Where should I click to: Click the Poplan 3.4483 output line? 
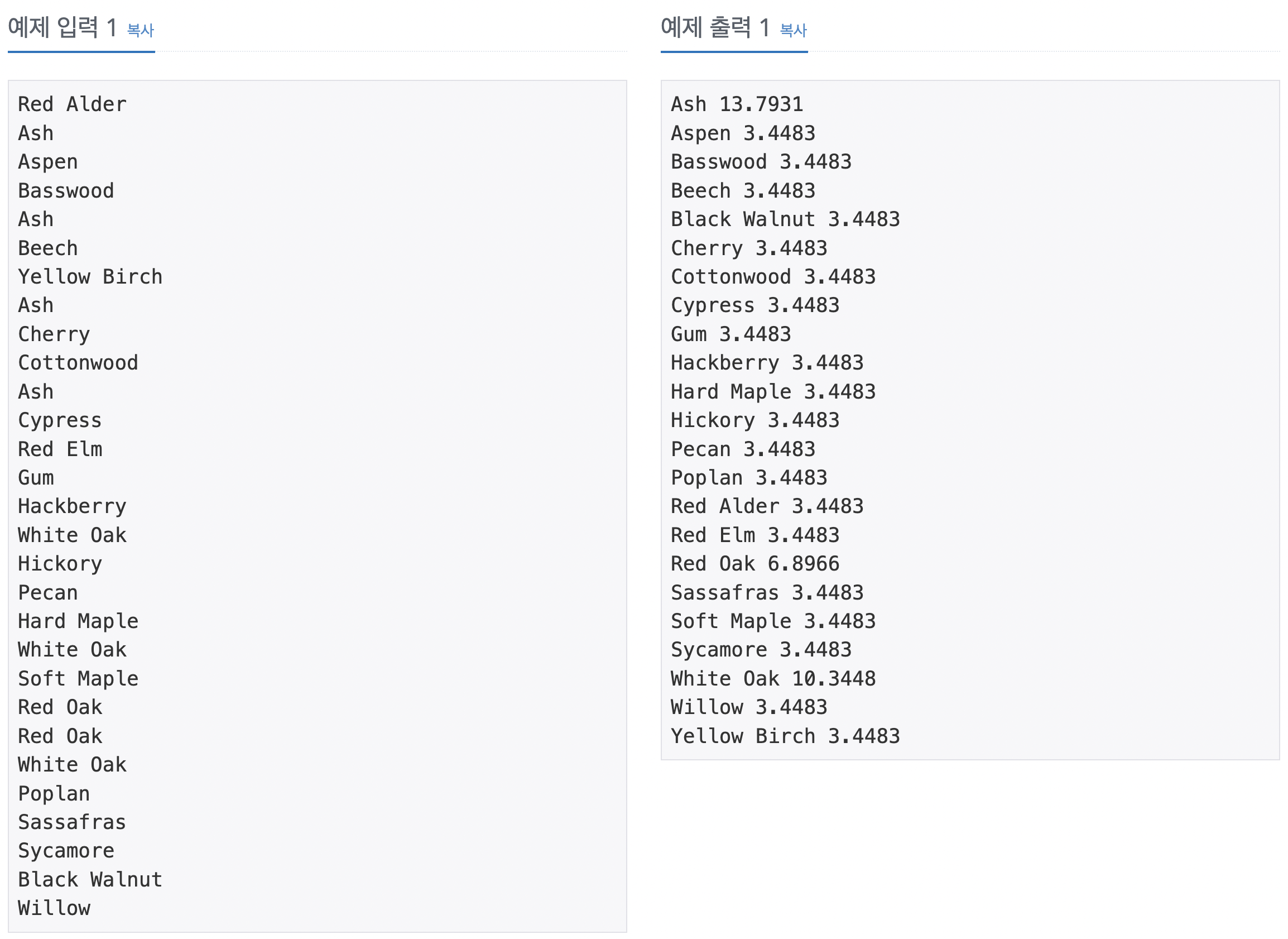pyautogui.click(x=749, y=477)
